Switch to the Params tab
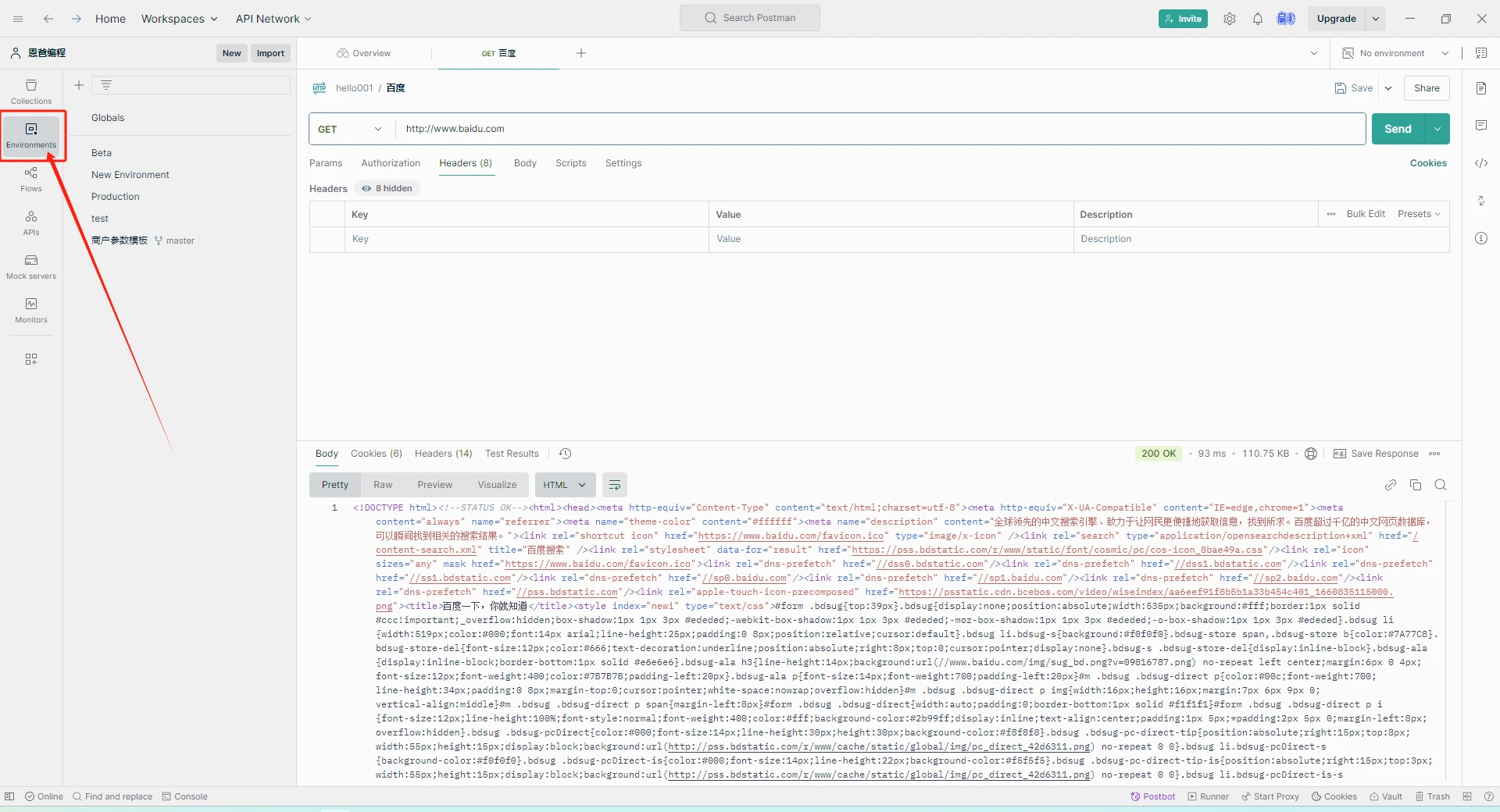The width and height of the screenshot is (1500, 812). [x=326, y=163]
